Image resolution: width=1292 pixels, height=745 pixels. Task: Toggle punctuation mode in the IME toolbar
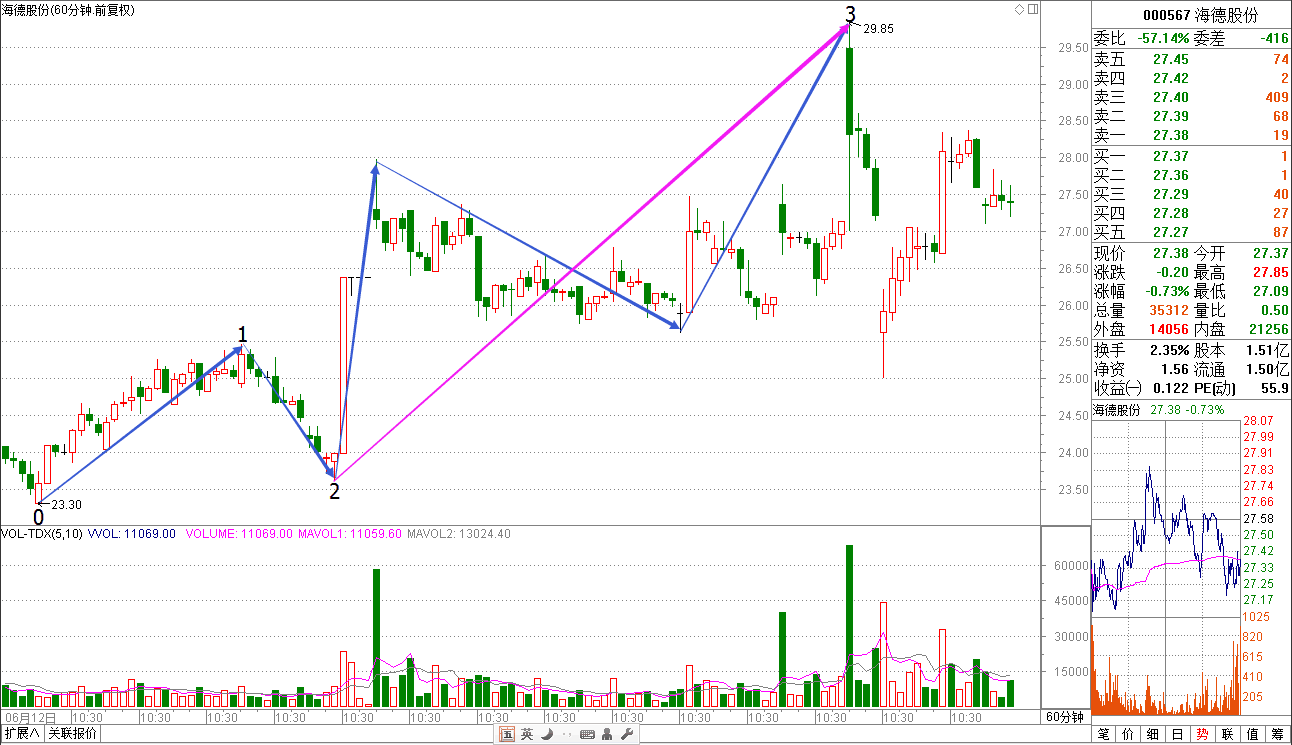(565, 735)
